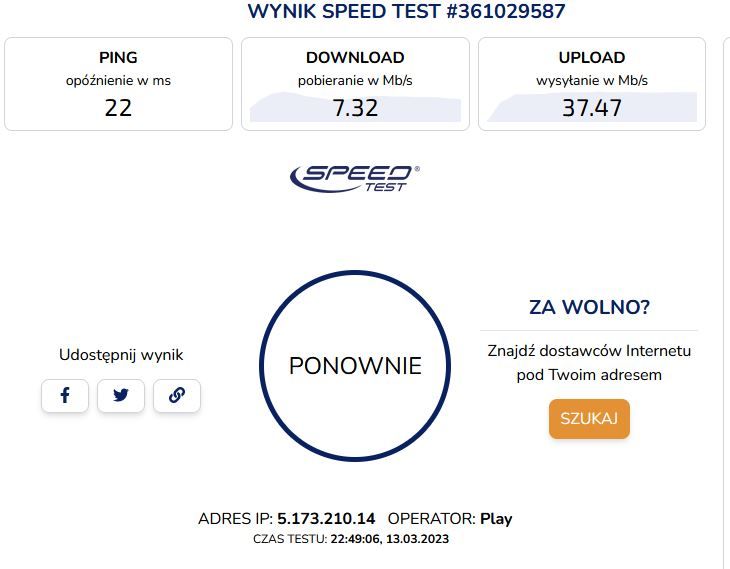This screenshot has height=569, width=730.
Task: Click the Speed Test logo
Action: click(x=355, y=178)
